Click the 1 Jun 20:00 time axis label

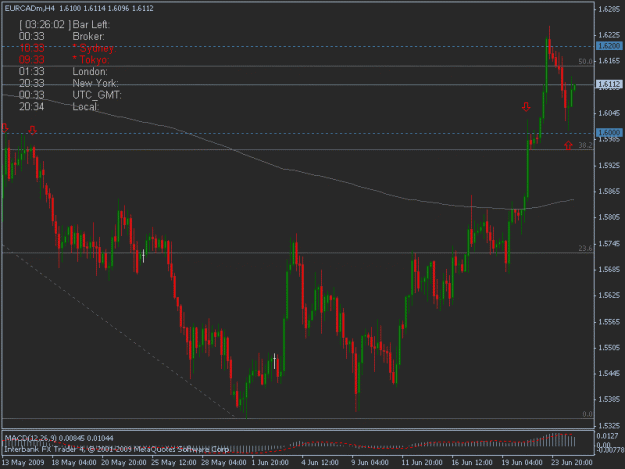point(270,463)
